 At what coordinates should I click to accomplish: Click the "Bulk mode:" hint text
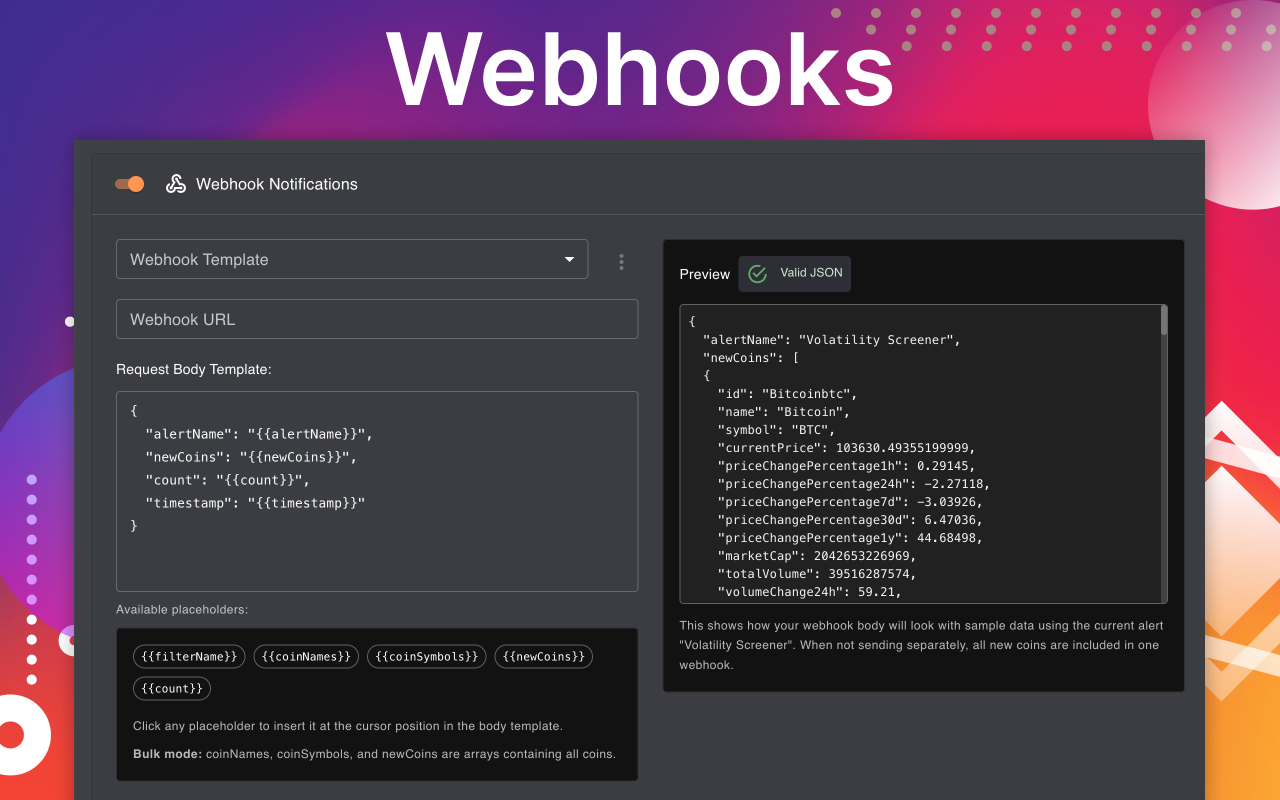(x=167, y=754)
